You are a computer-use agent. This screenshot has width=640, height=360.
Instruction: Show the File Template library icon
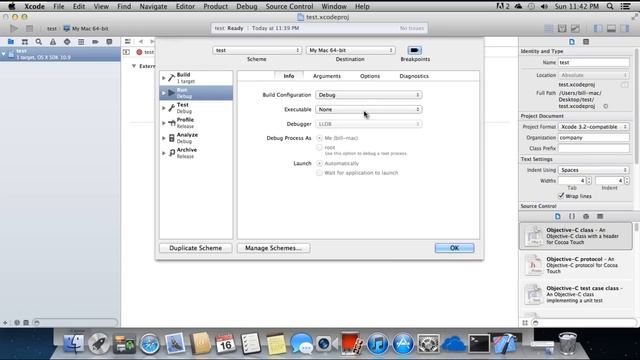click(x=558, y=216)
